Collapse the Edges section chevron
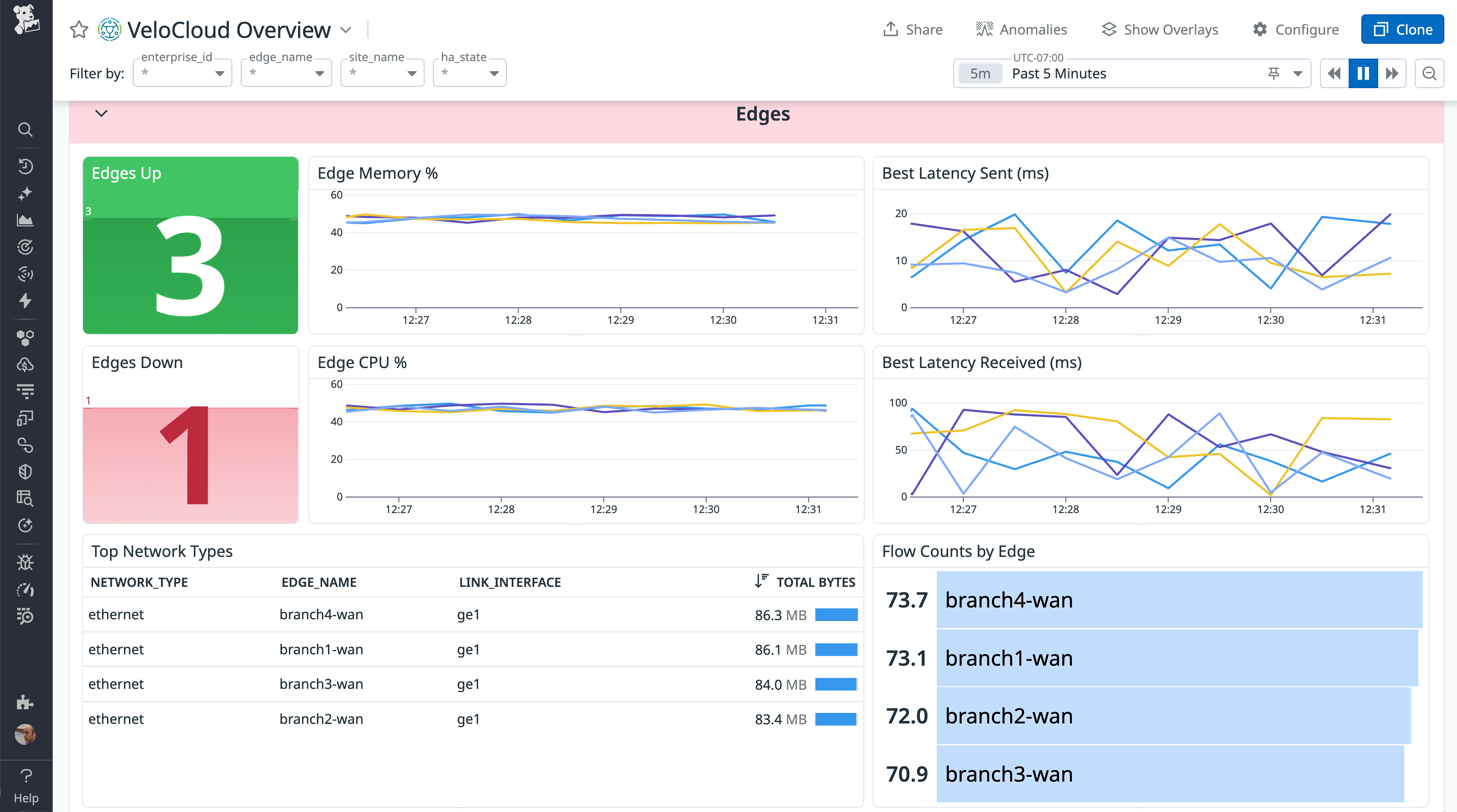 pyautogui.click(x=102, y=113)
